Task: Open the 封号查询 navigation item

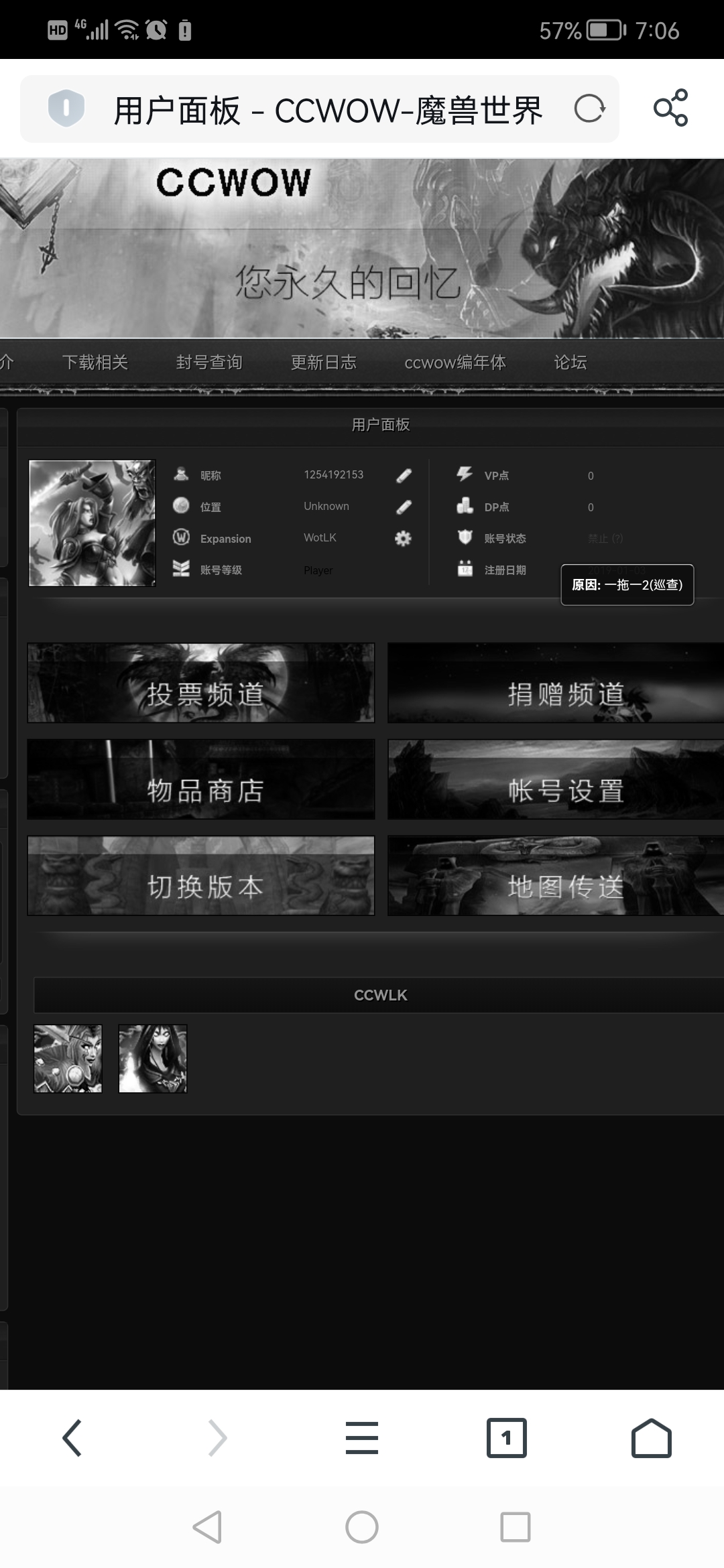Action: coord(209,363)
